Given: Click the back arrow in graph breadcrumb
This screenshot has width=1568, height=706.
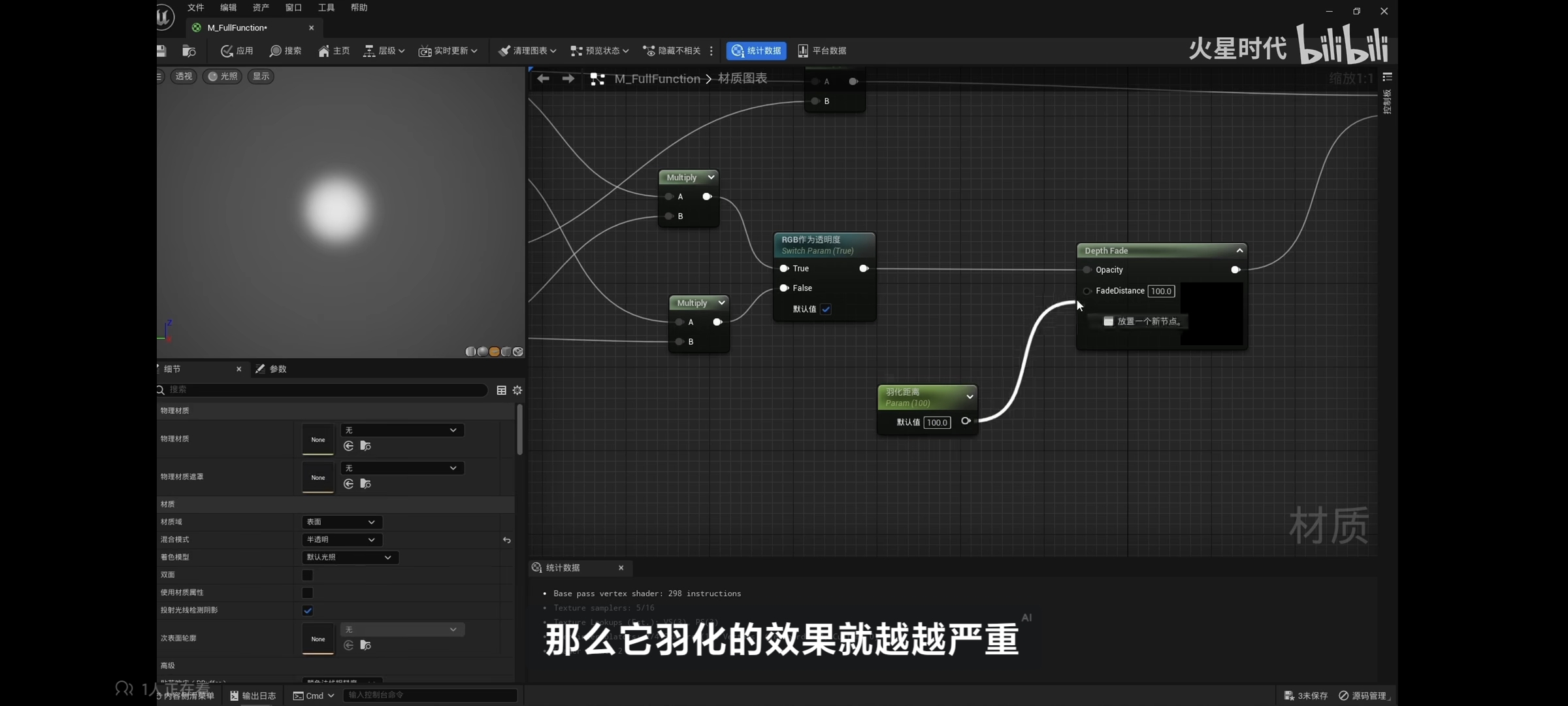Looking at the screenshot, I should (543, 79).
